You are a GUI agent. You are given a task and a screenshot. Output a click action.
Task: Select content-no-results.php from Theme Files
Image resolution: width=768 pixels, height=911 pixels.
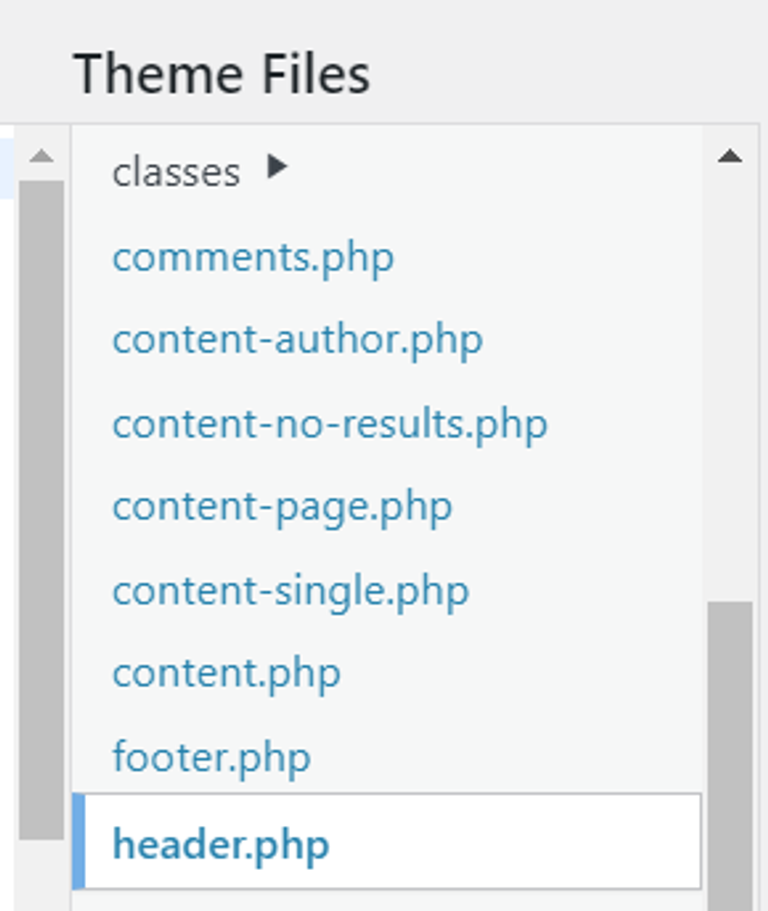click(330, 425)
